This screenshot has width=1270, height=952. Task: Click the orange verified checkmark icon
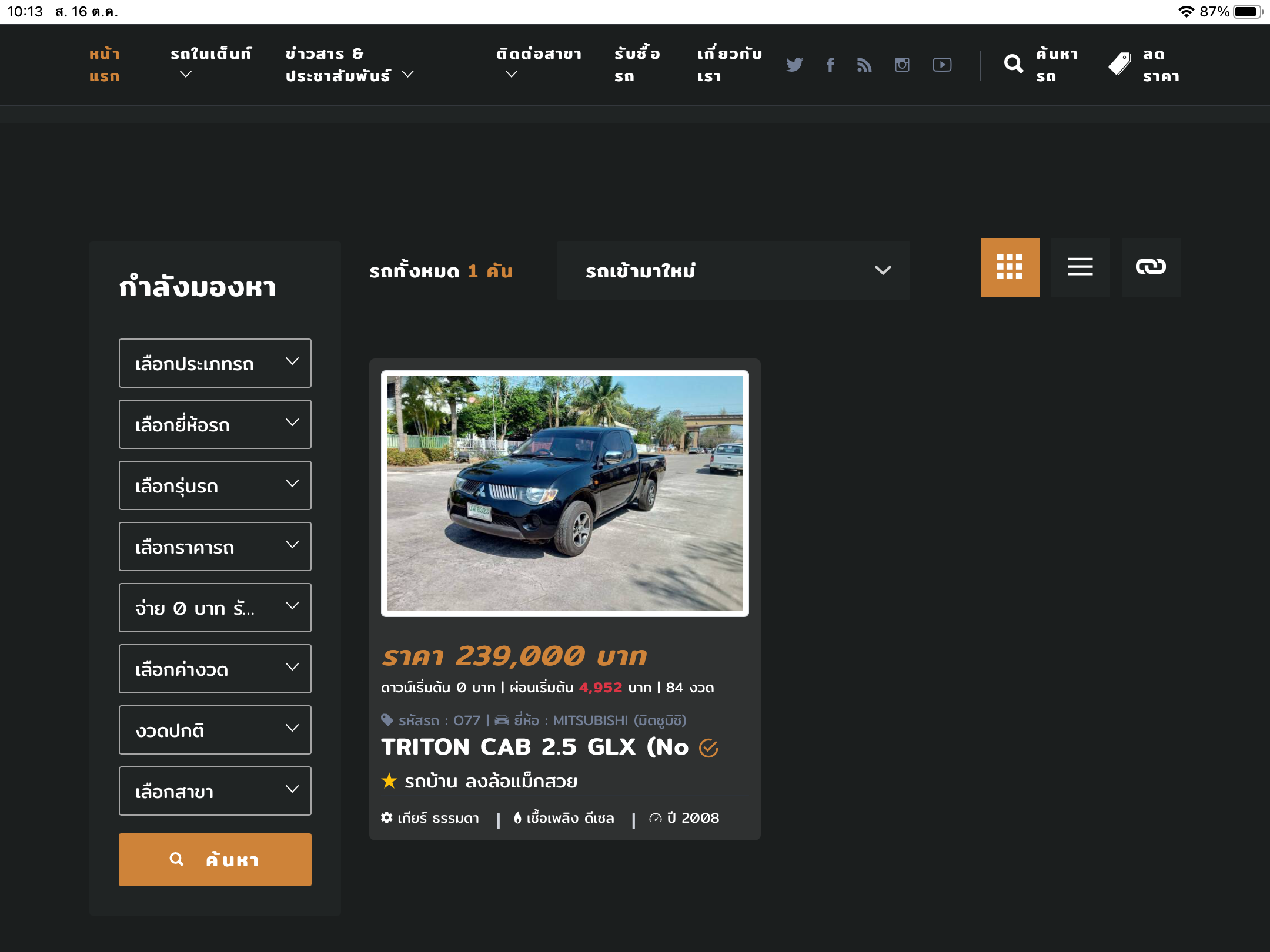coord(708,748)
